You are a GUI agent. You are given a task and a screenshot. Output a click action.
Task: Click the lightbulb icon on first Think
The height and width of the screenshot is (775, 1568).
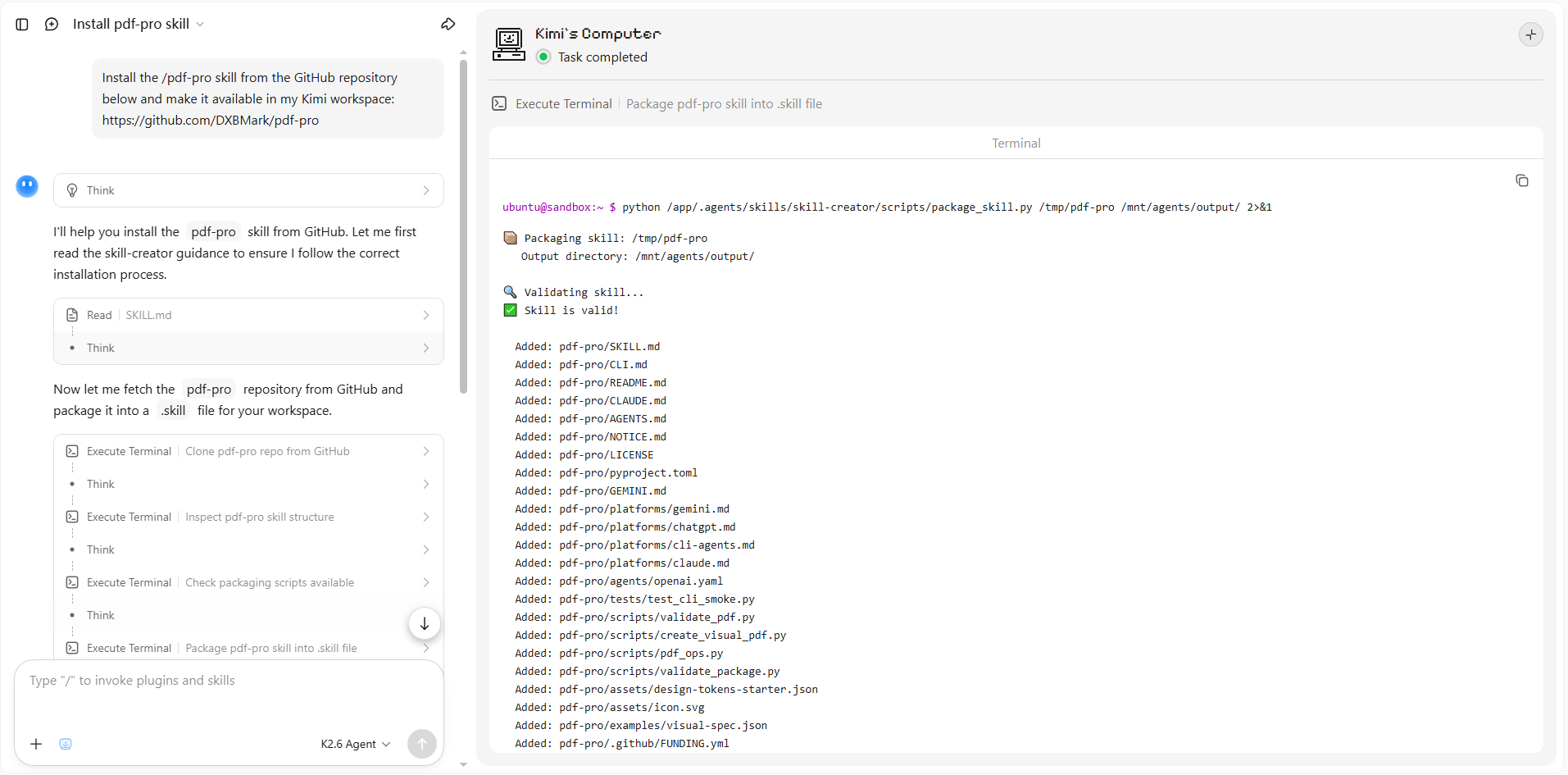tap(72, 190)
